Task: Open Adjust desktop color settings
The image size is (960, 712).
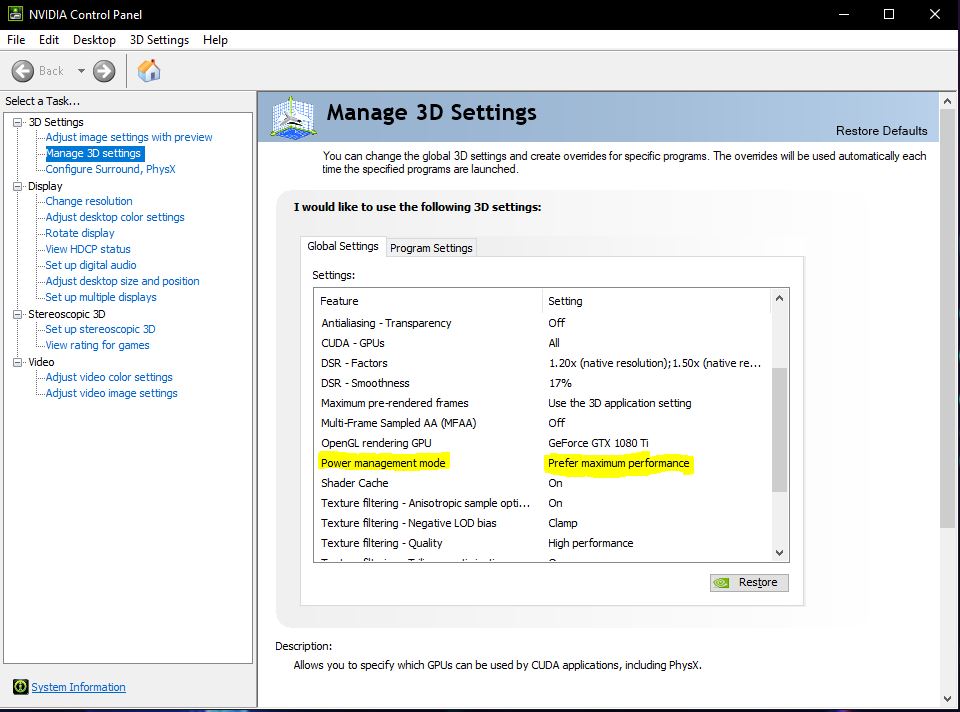Action: pyautogui.click(x=114, y=217)
